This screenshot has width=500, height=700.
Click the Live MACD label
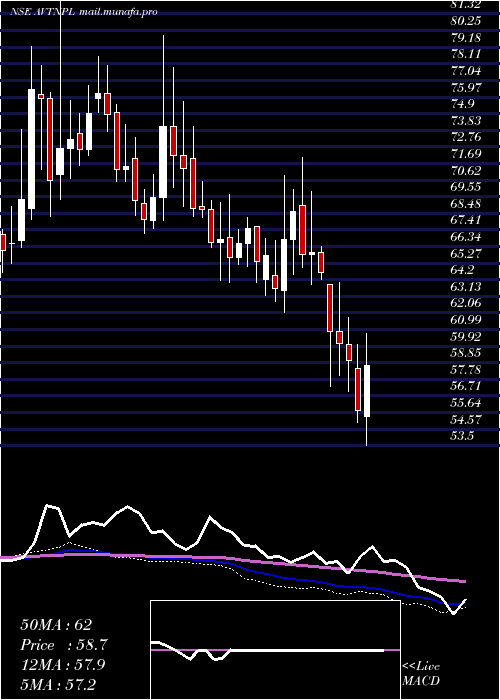tap(421, 674)
